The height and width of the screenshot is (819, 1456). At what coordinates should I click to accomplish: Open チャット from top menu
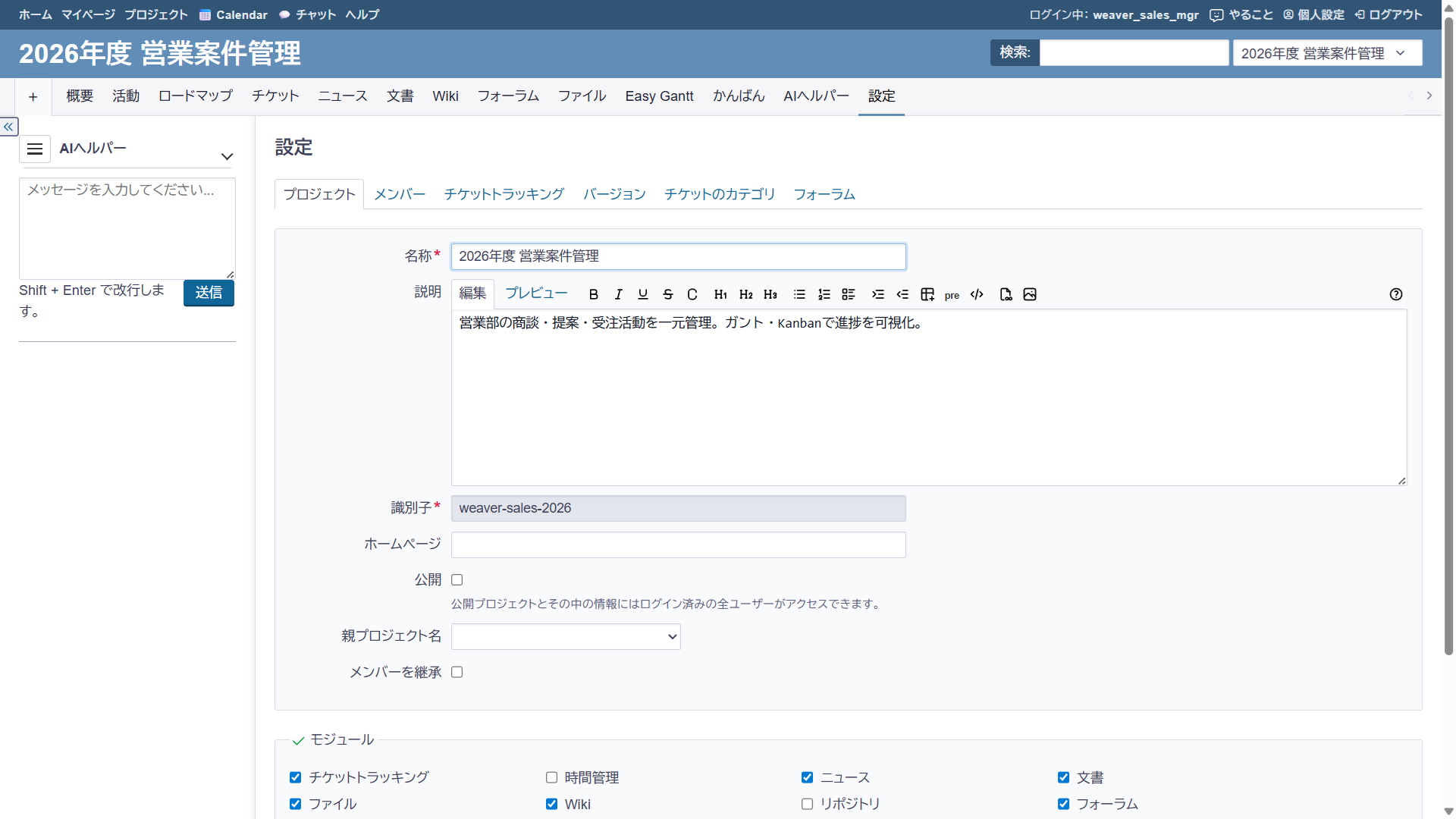(x=307, y=14)
